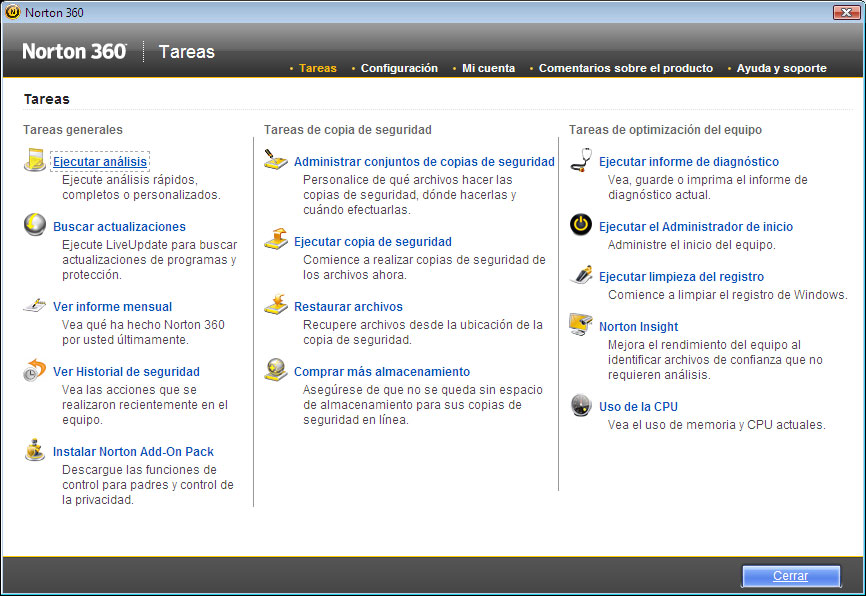
Task: Click the Ver Historial de seguridad icon
Action: (x=35, y=370)
